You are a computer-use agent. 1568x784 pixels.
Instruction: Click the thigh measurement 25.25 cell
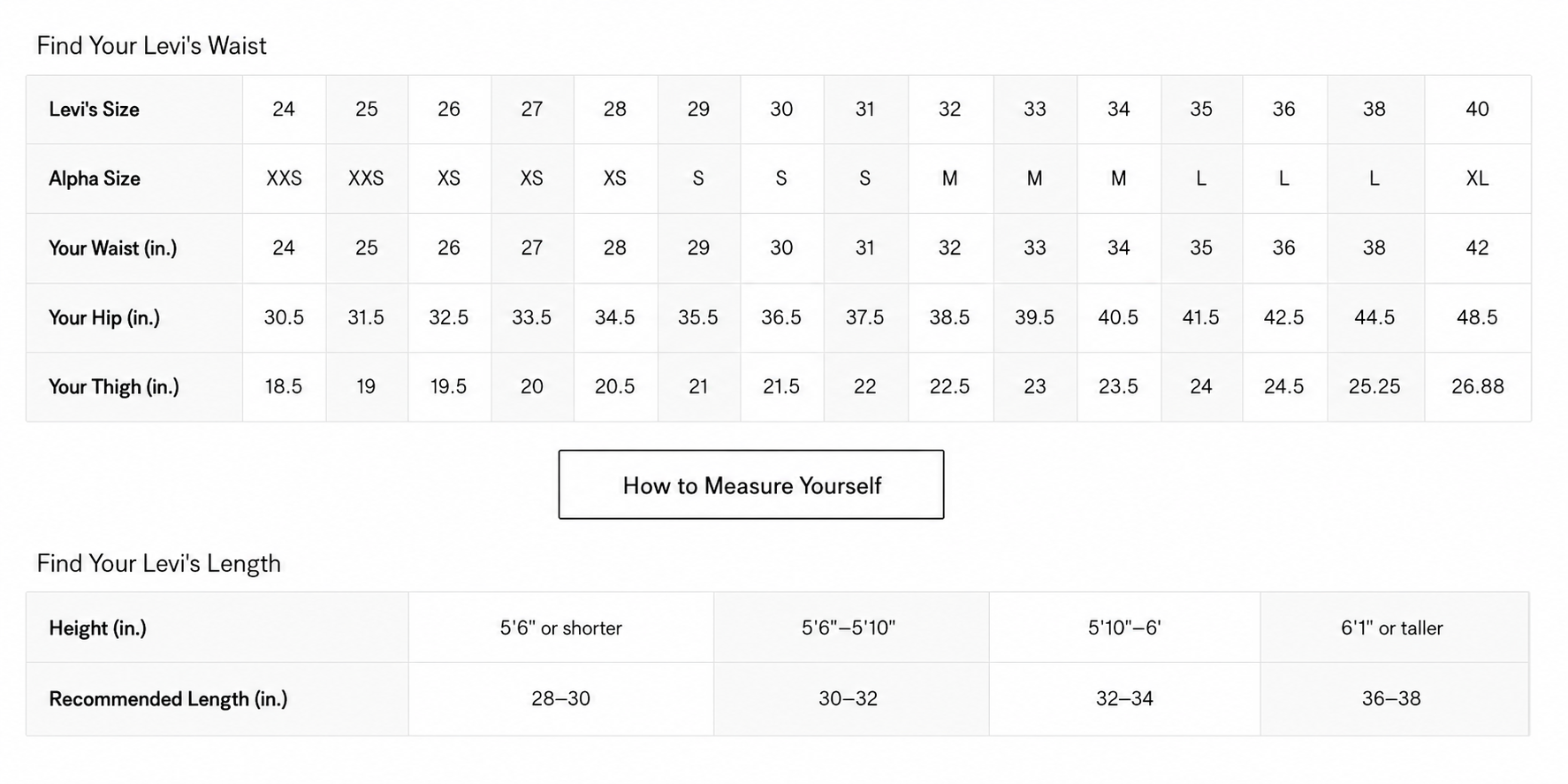(1375, 386)
